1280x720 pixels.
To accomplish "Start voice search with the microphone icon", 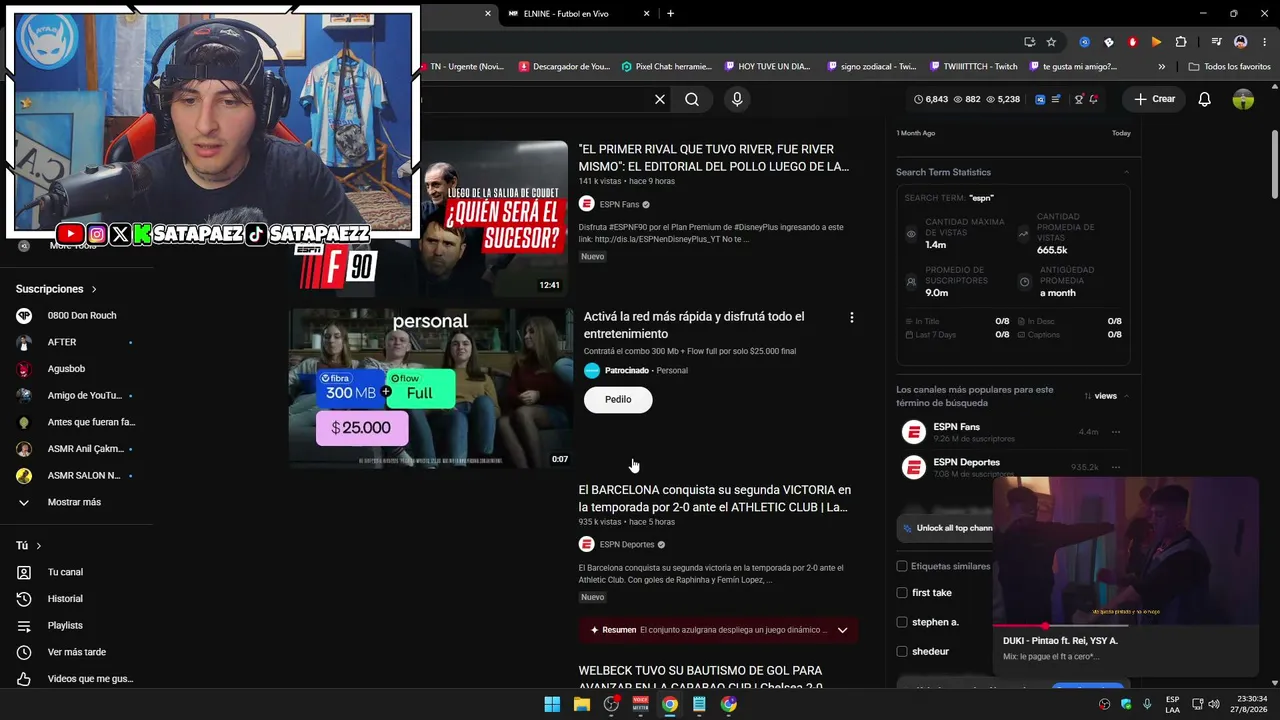I will click(x=737, y=99).
